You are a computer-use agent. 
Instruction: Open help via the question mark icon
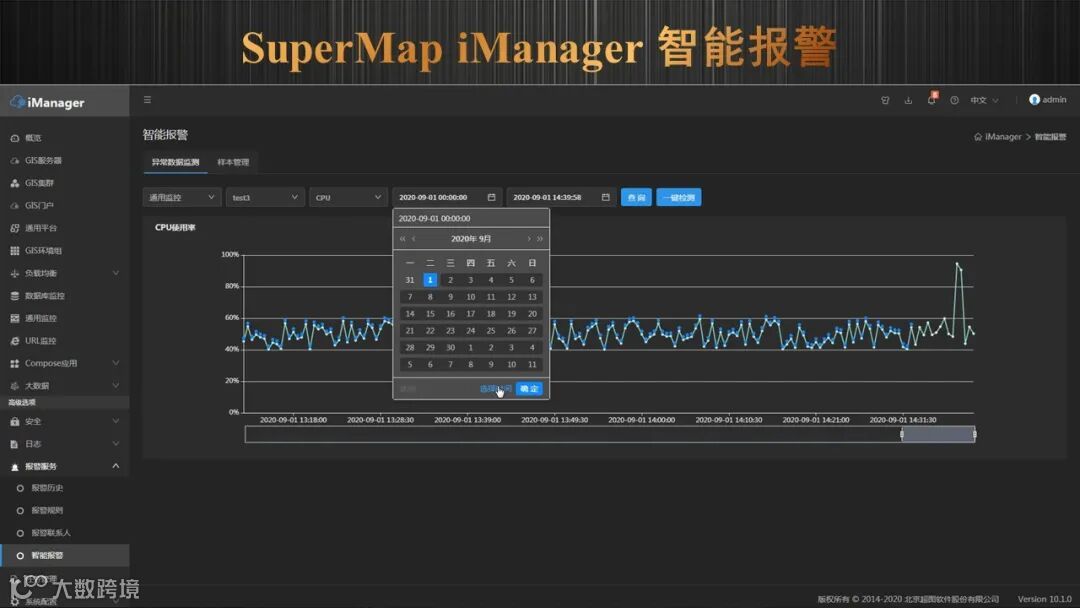[x=955, y=101]
